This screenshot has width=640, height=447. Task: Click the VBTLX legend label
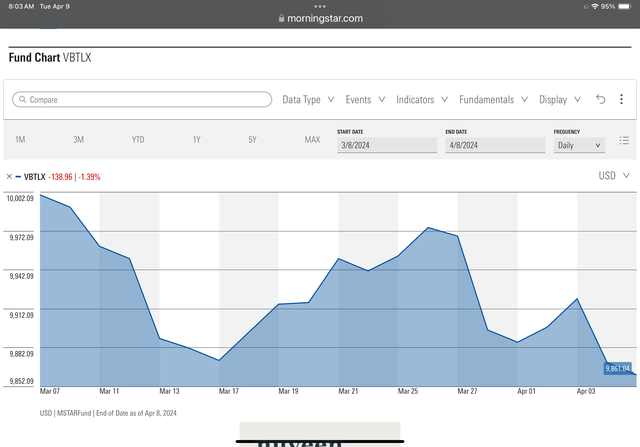coord(34,177)
